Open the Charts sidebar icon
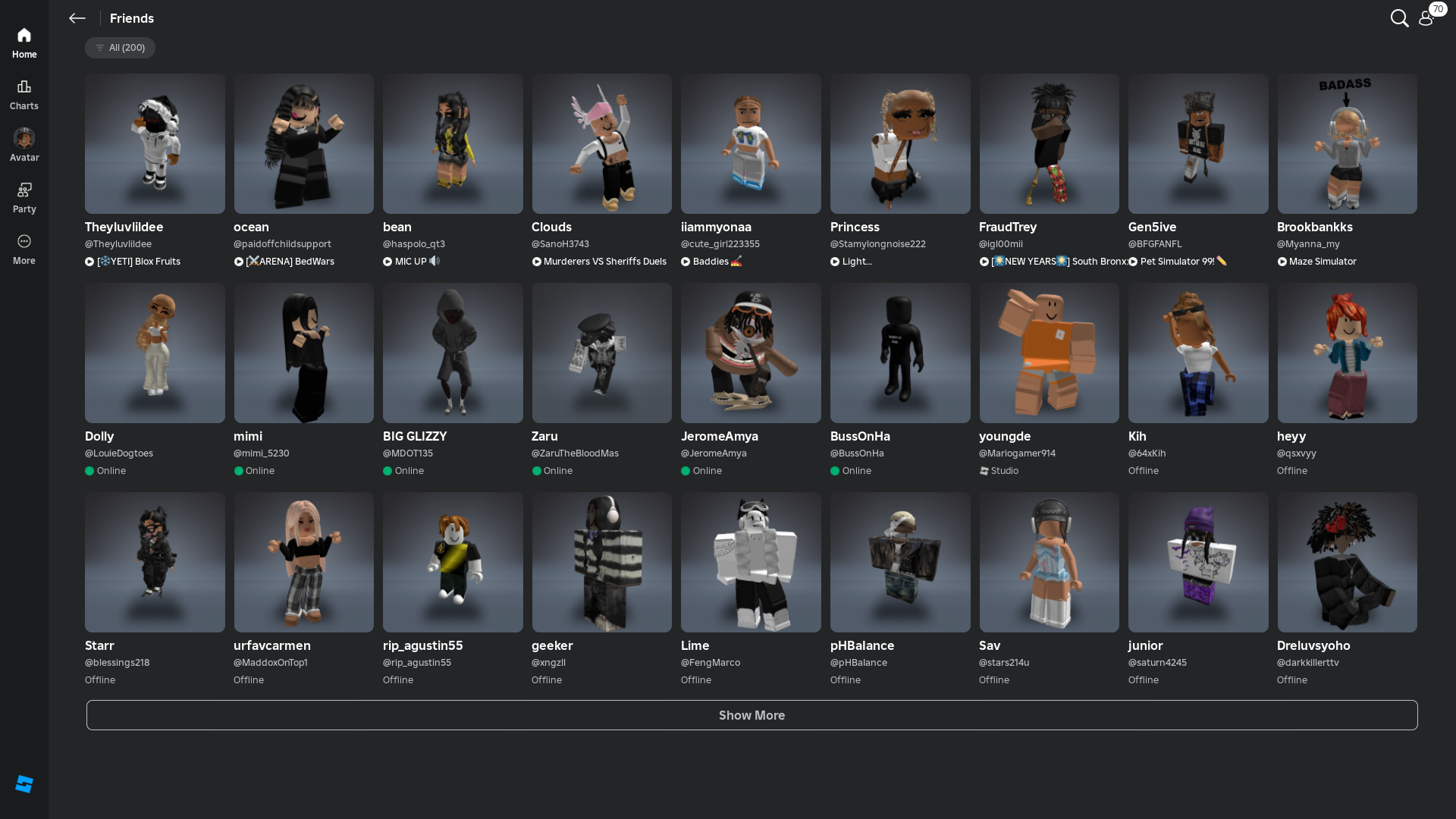The image size is (1456, 819). (x=24, y=94)
